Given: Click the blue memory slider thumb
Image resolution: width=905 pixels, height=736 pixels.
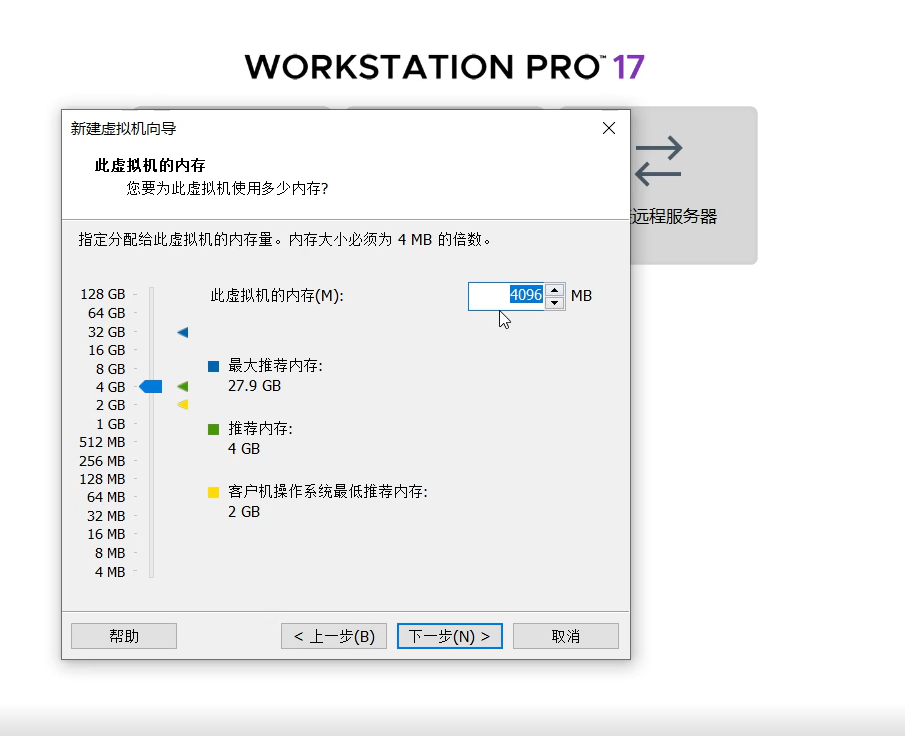Looking at the screenshot, I should [x=151, y=387].
